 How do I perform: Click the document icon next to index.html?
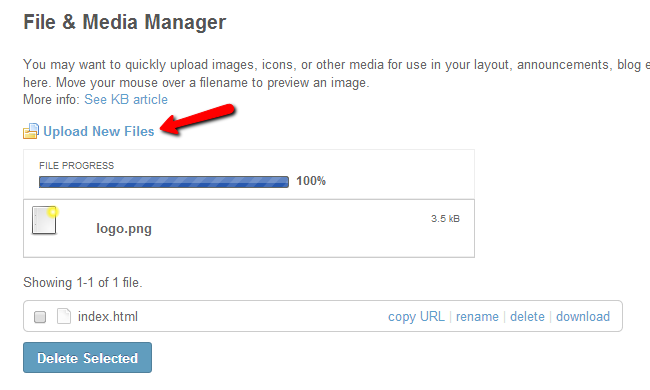click(x=63, y=316)
